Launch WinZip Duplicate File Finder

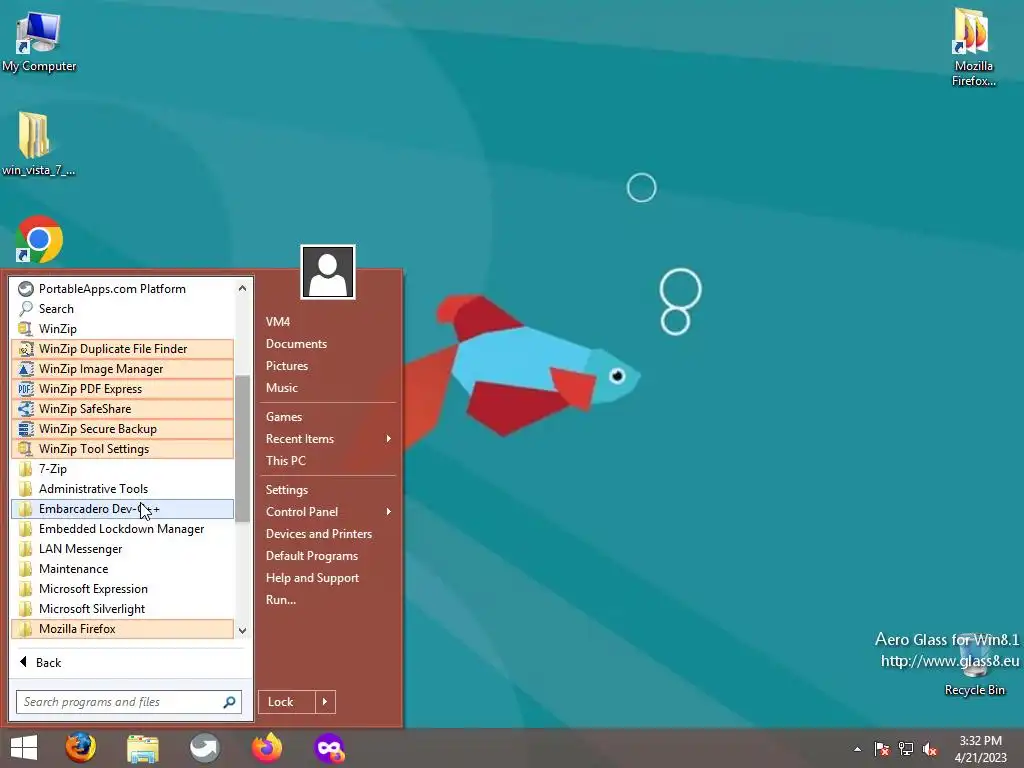point(123,349)
